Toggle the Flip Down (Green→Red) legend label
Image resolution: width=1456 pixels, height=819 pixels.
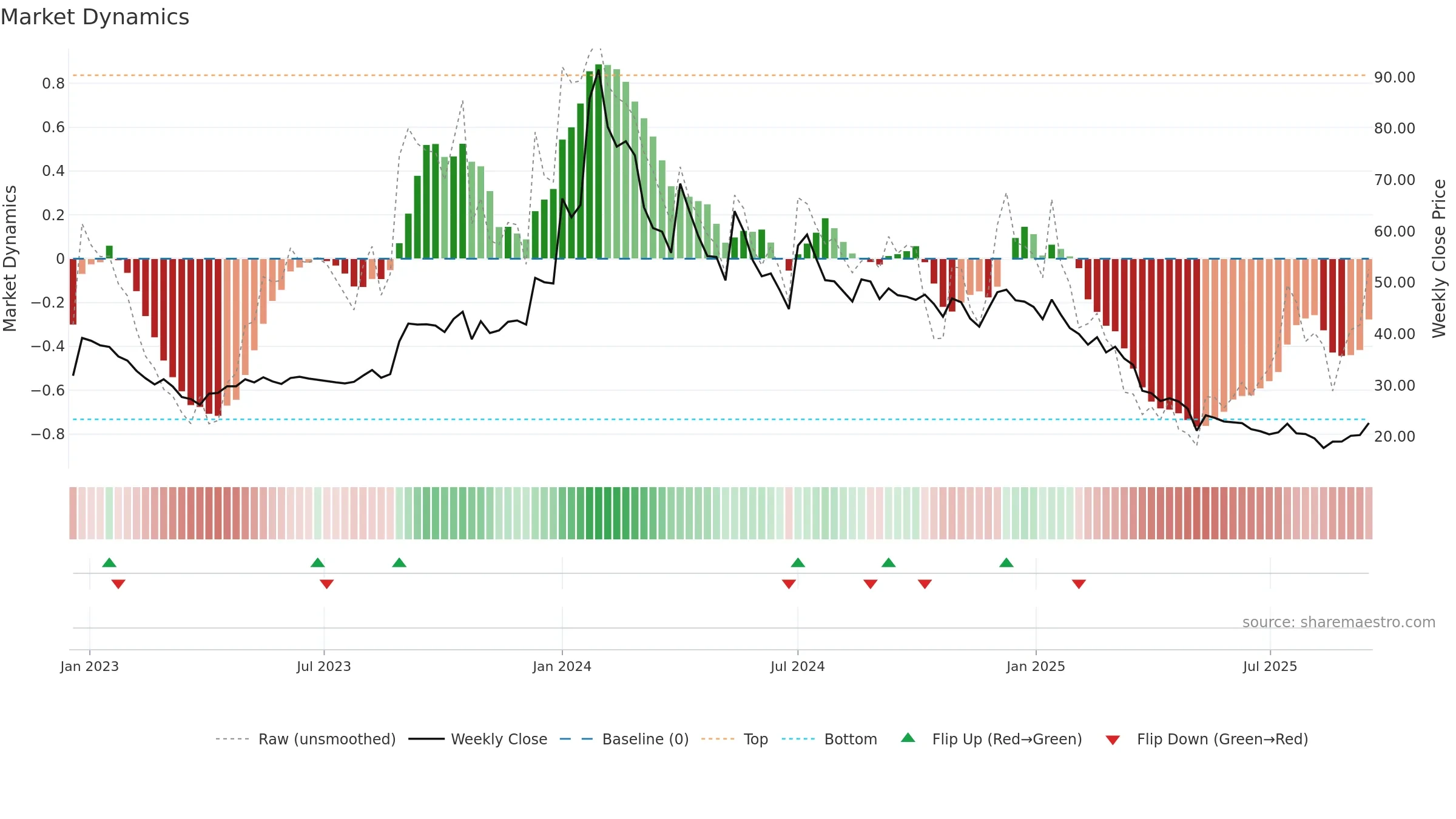coord(1222,739)
